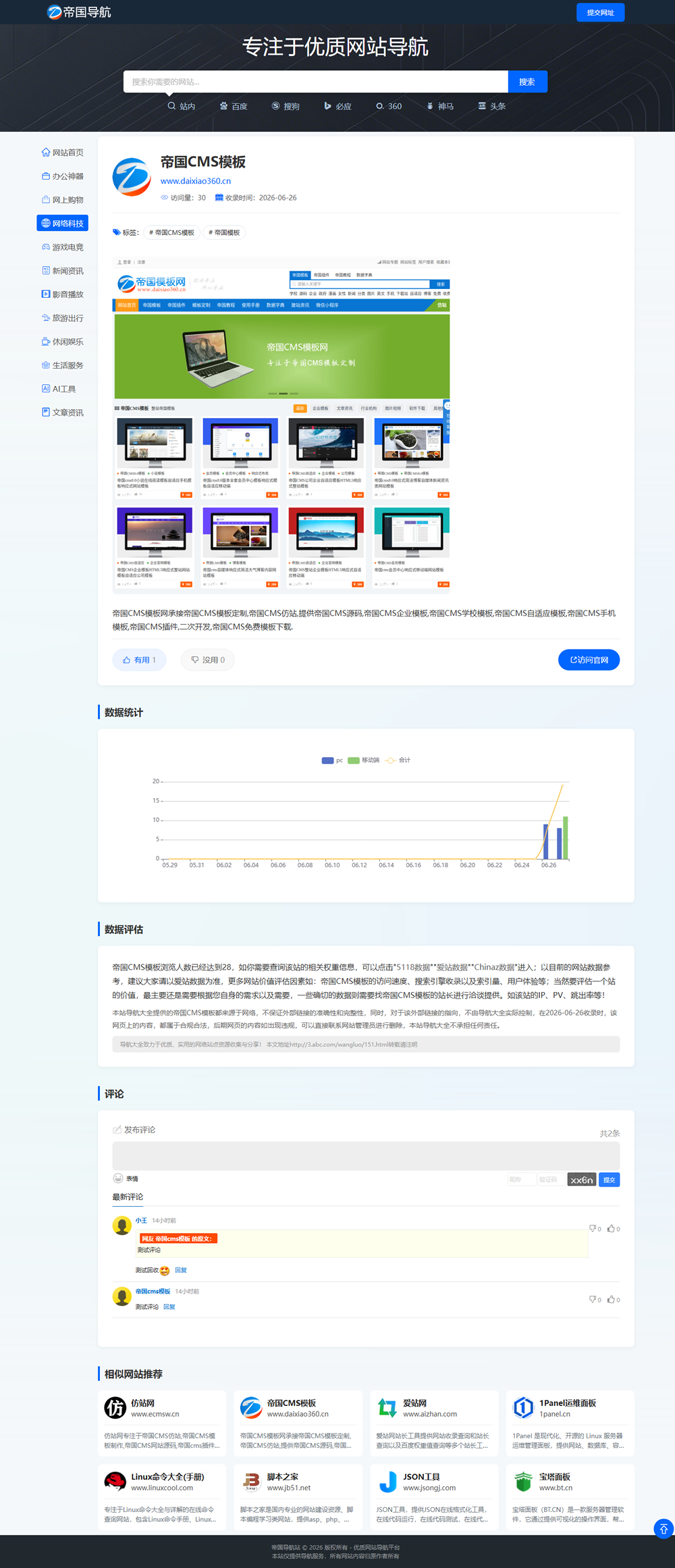Refresh the xx6n captcha image
675x1568 pixels.
pyautogui.click(x=582, y=1180)
